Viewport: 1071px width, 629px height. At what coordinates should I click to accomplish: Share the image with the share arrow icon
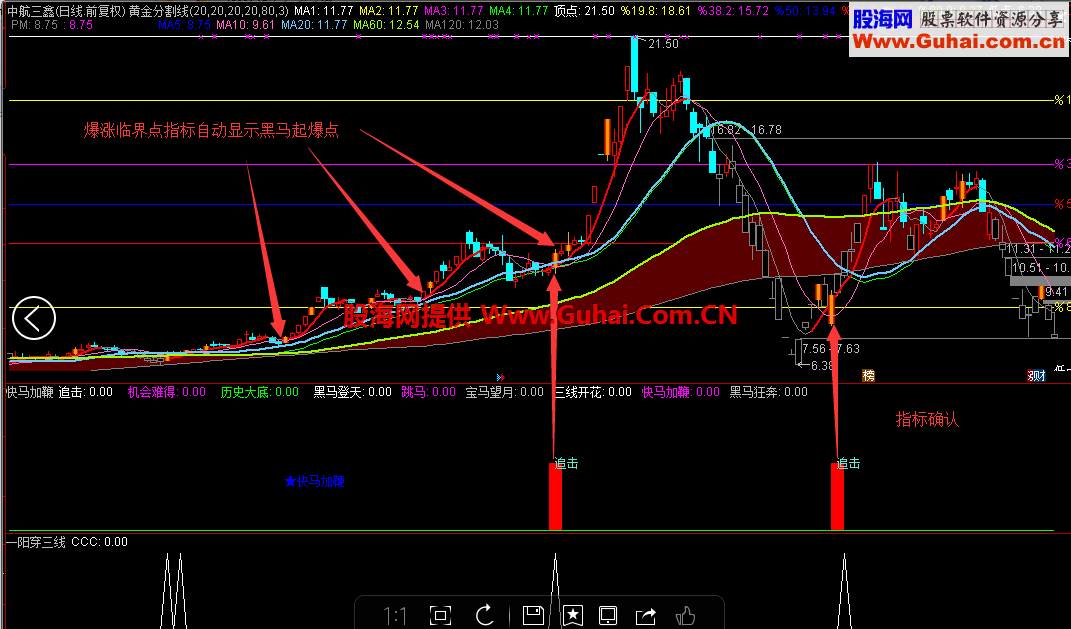point(645,615)
